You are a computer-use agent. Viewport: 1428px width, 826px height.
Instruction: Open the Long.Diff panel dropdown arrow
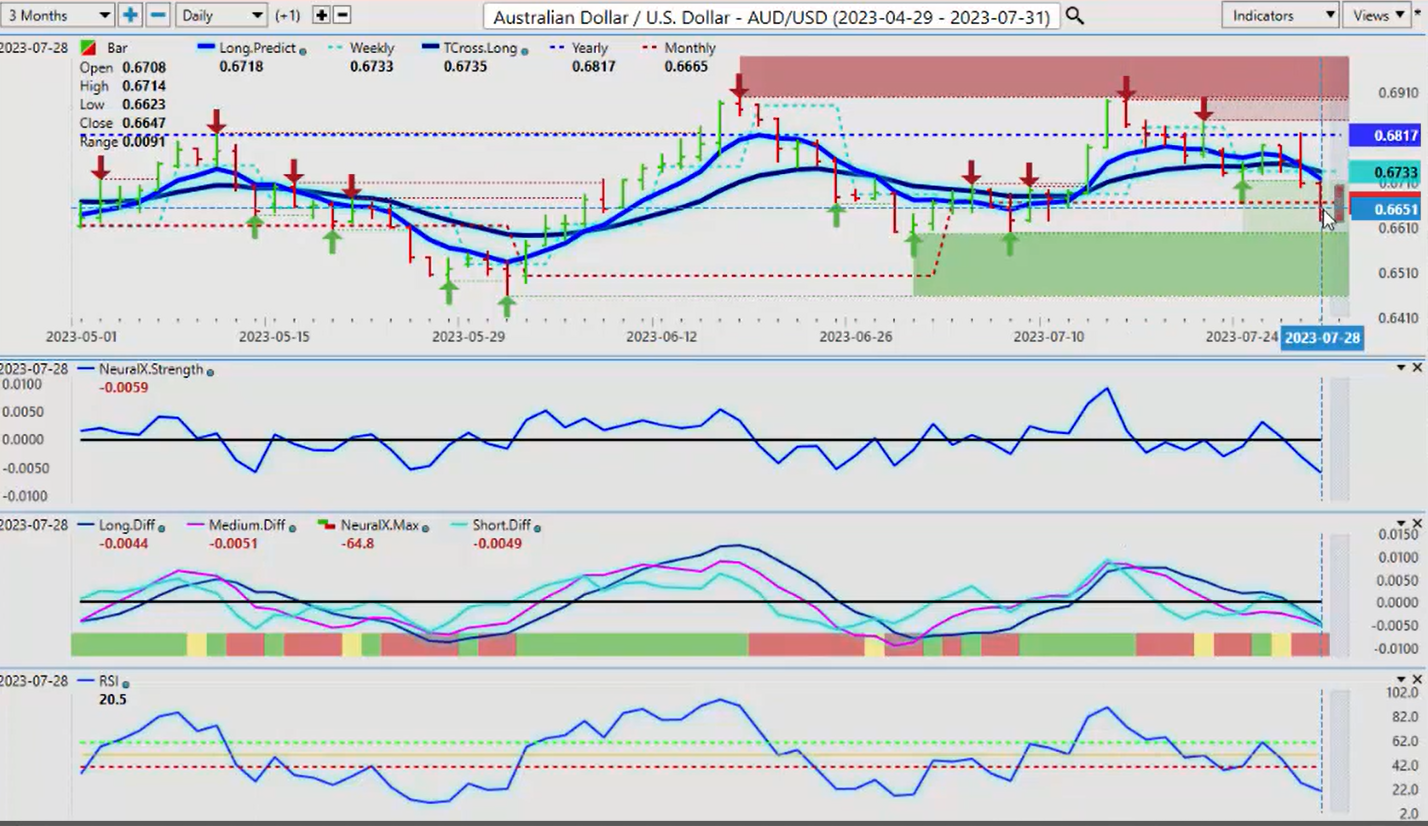click(x=1401, y=525)
